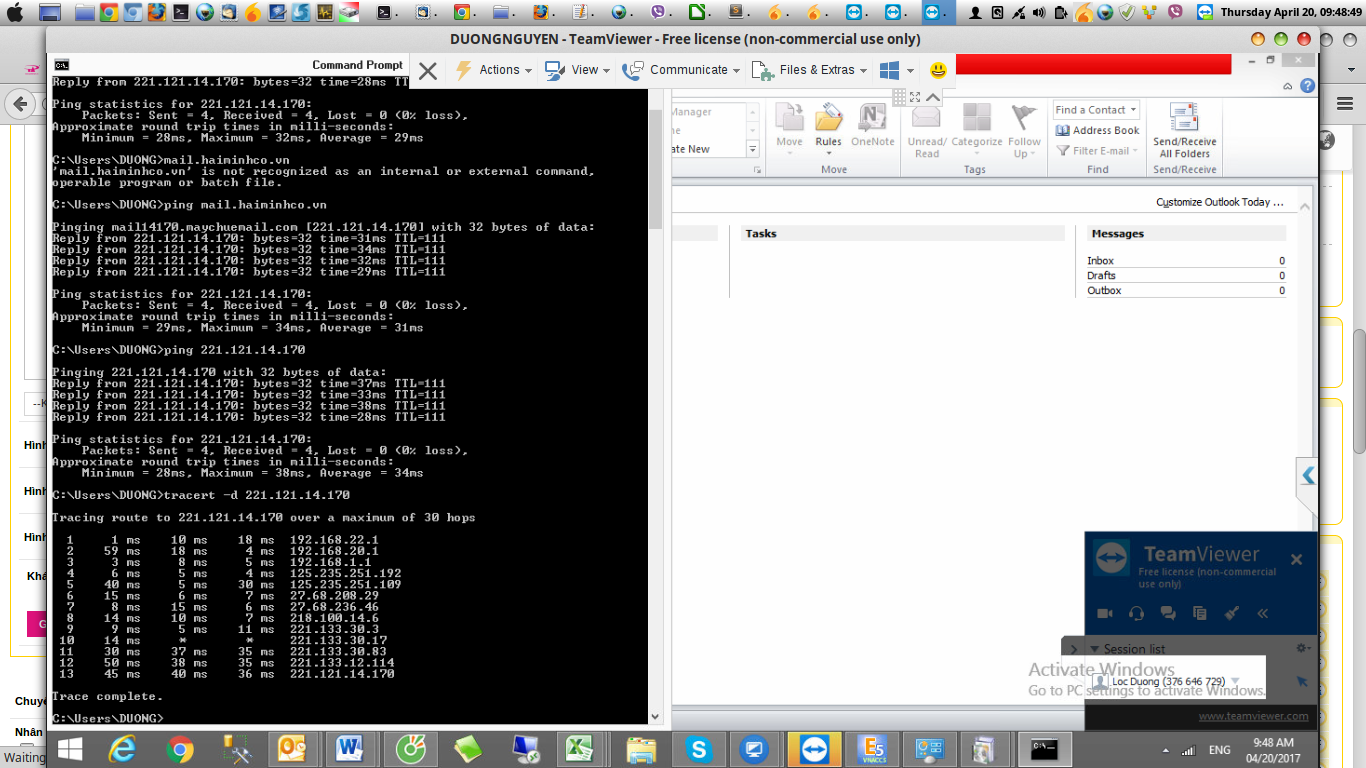The height and width of the screenshot is (768, 1366).
Task: Collapse the Session list section
Action: [1095, 649]
